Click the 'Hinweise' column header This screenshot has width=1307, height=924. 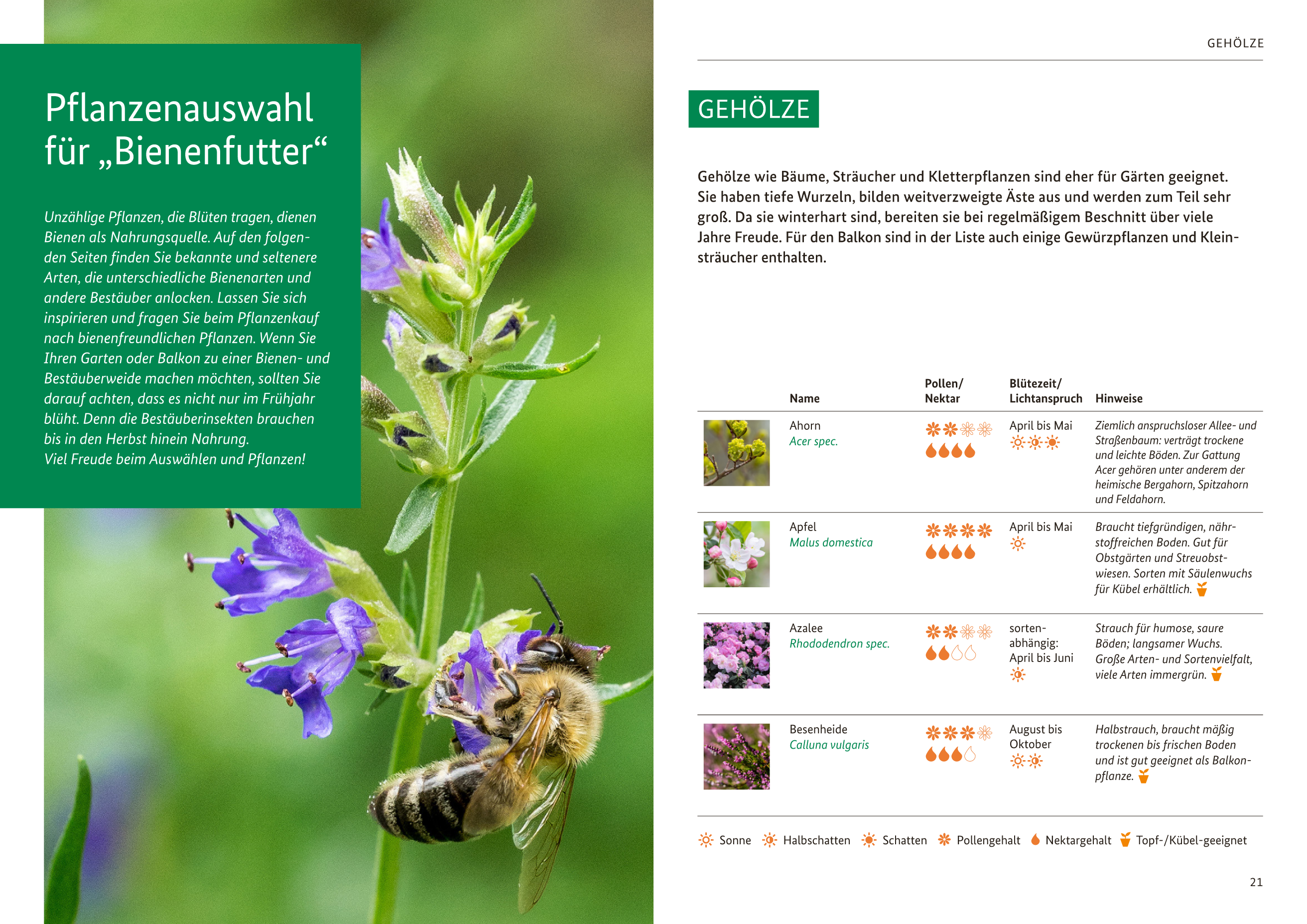coord(1119,398)
